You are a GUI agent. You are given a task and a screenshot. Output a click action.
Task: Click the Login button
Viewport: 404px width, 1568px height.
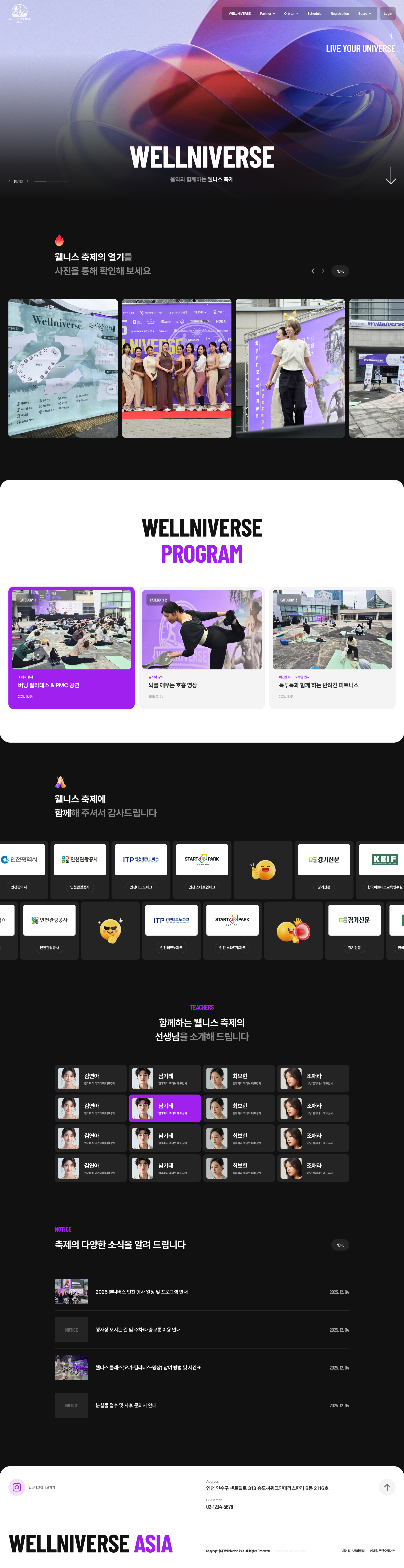click(388, 13)
